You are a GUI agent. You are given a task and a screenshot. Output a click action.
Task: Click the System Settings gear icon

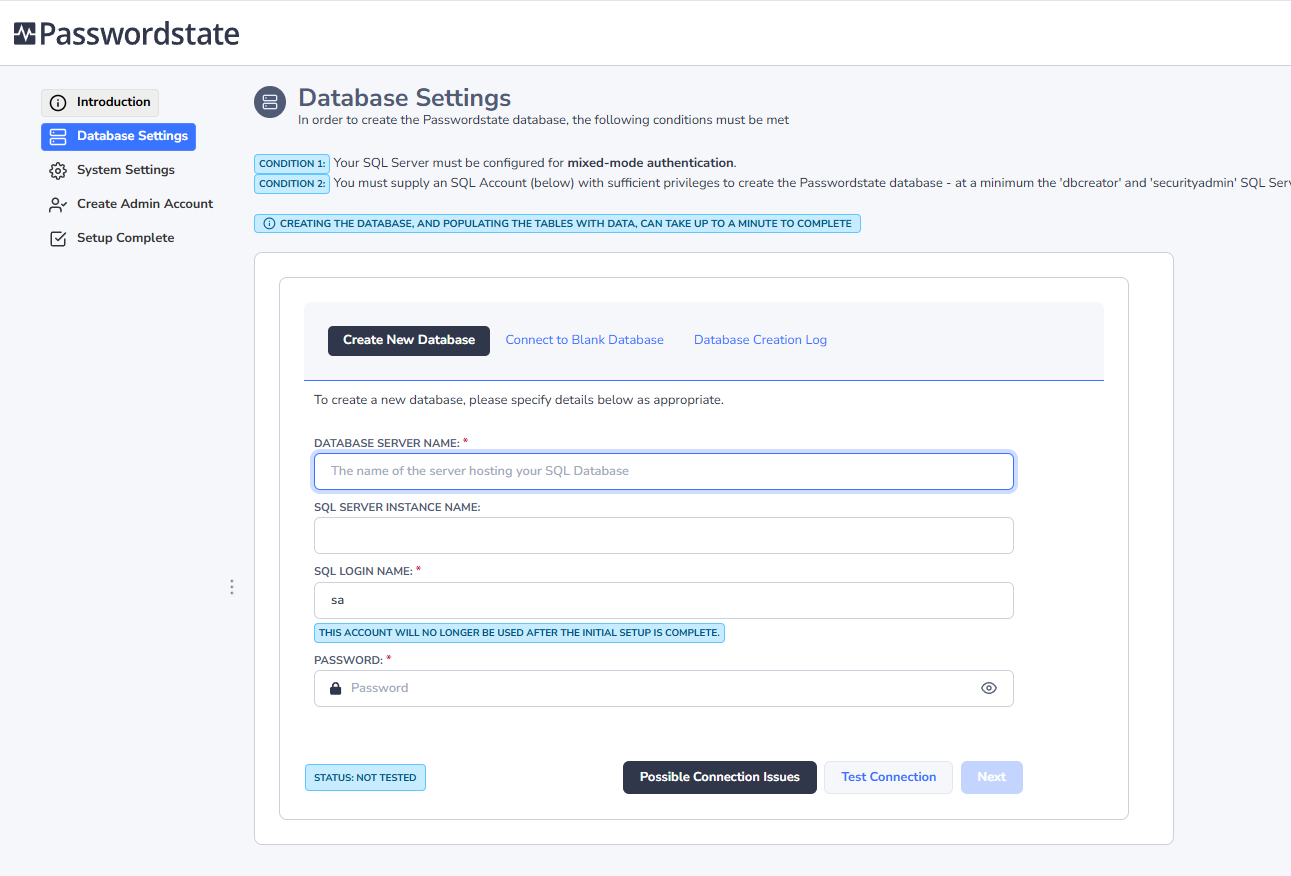point(58,170)
